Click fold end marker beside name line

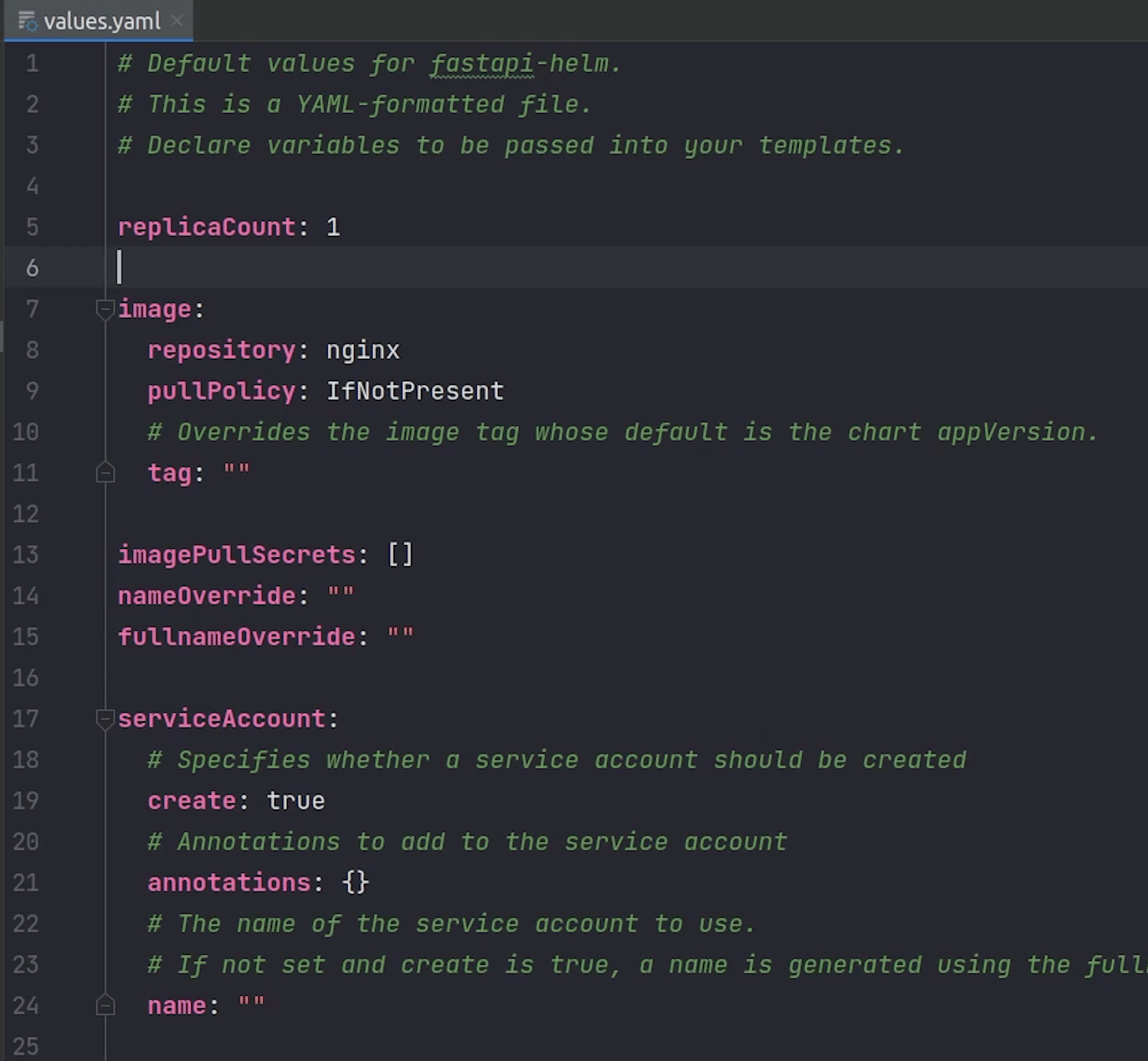click(105, 1006)
